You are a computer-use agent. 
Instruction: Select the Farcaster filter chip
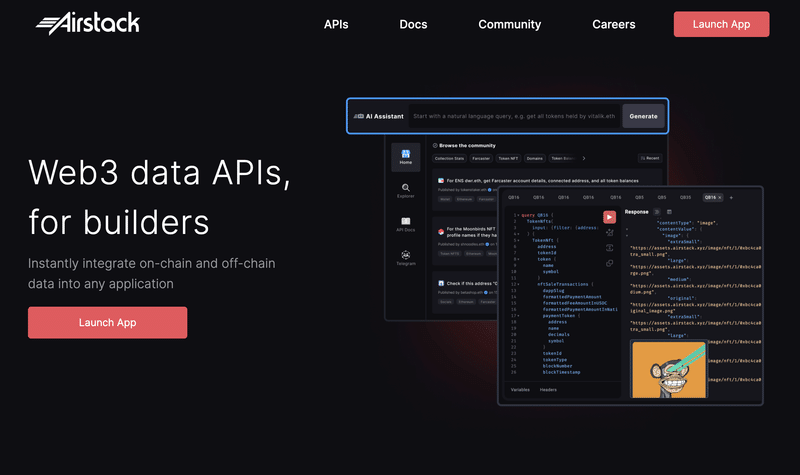[x=481, y=158]
